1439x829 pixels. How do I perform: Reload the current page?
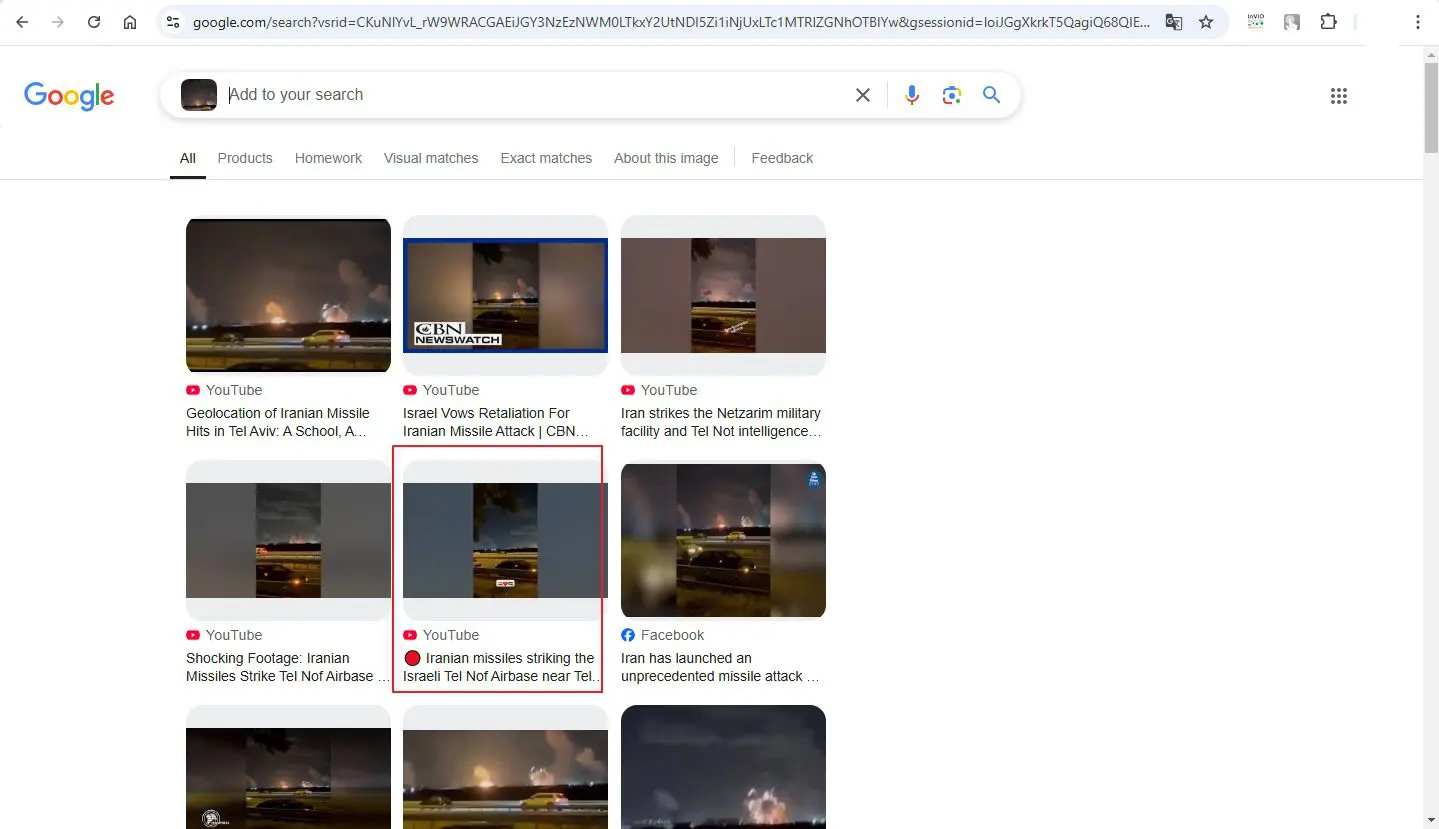tap(94, 22)
